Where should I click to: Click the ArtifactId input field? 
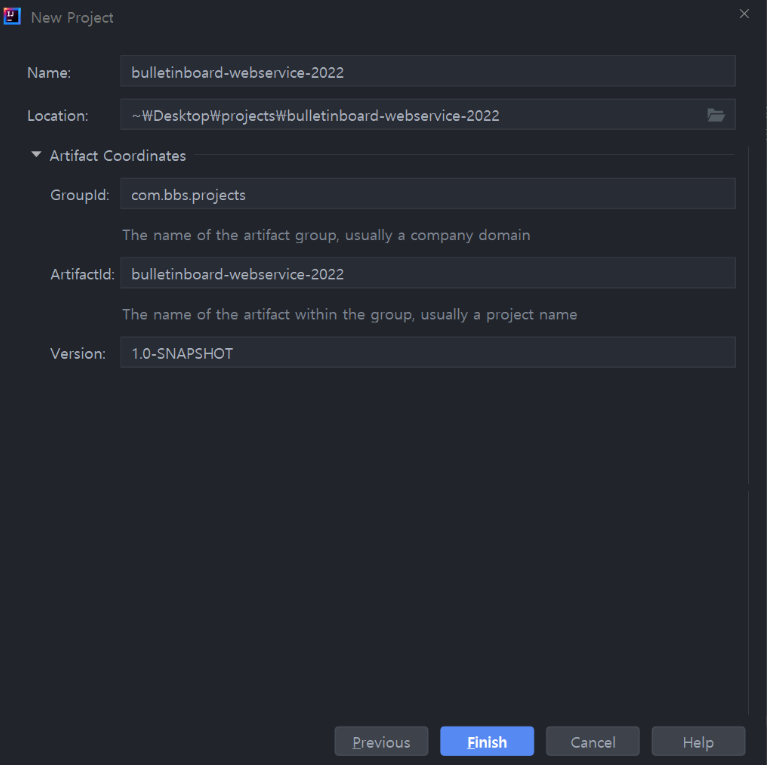428,274
